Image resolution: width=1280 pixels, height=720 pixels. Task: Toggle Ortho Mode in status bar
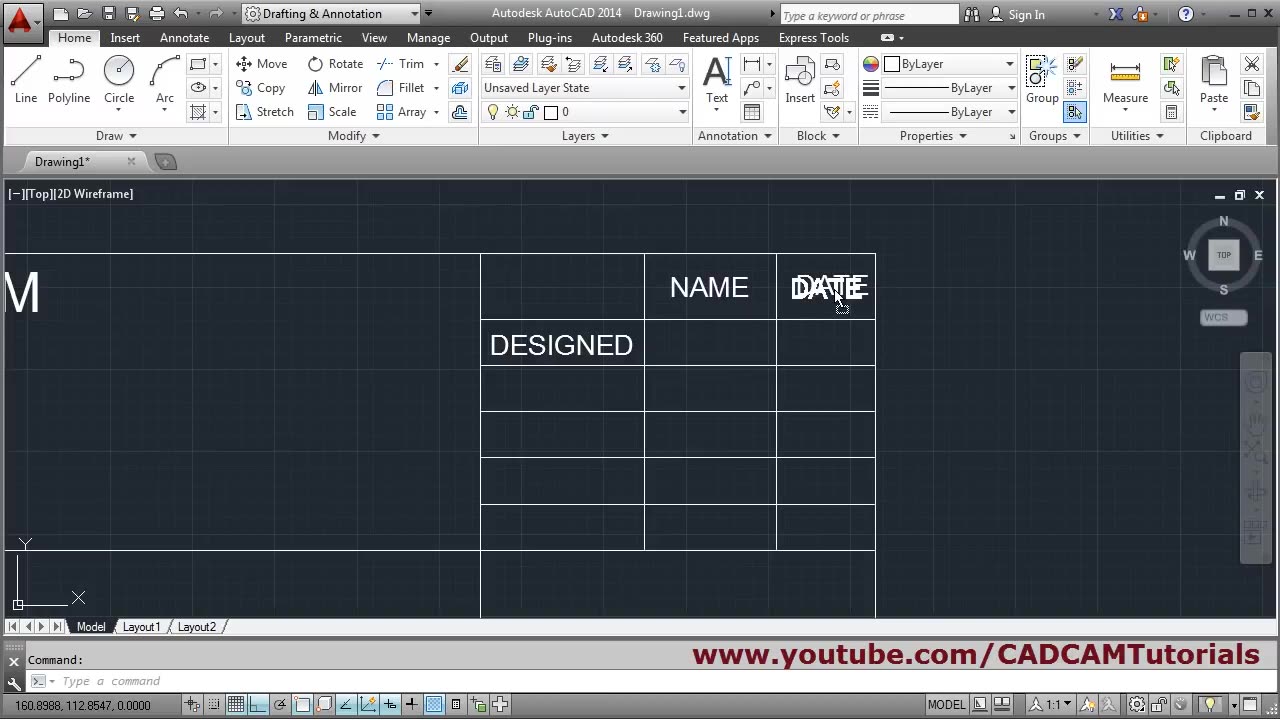(x=257, y=704)
